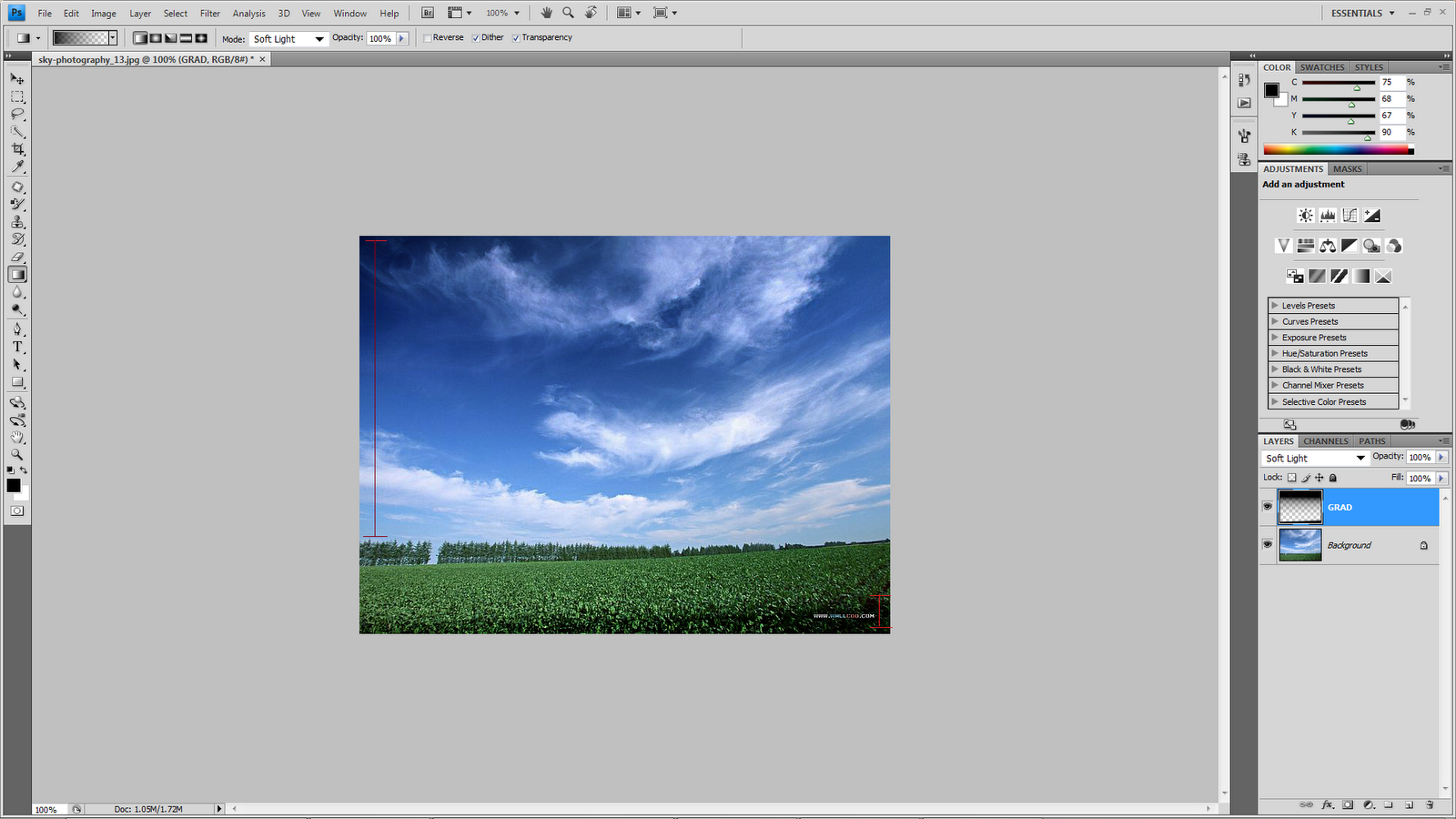The image size is (1456, 819).
Task: Enable the Reverse checkbox
Action: (428, 38)
